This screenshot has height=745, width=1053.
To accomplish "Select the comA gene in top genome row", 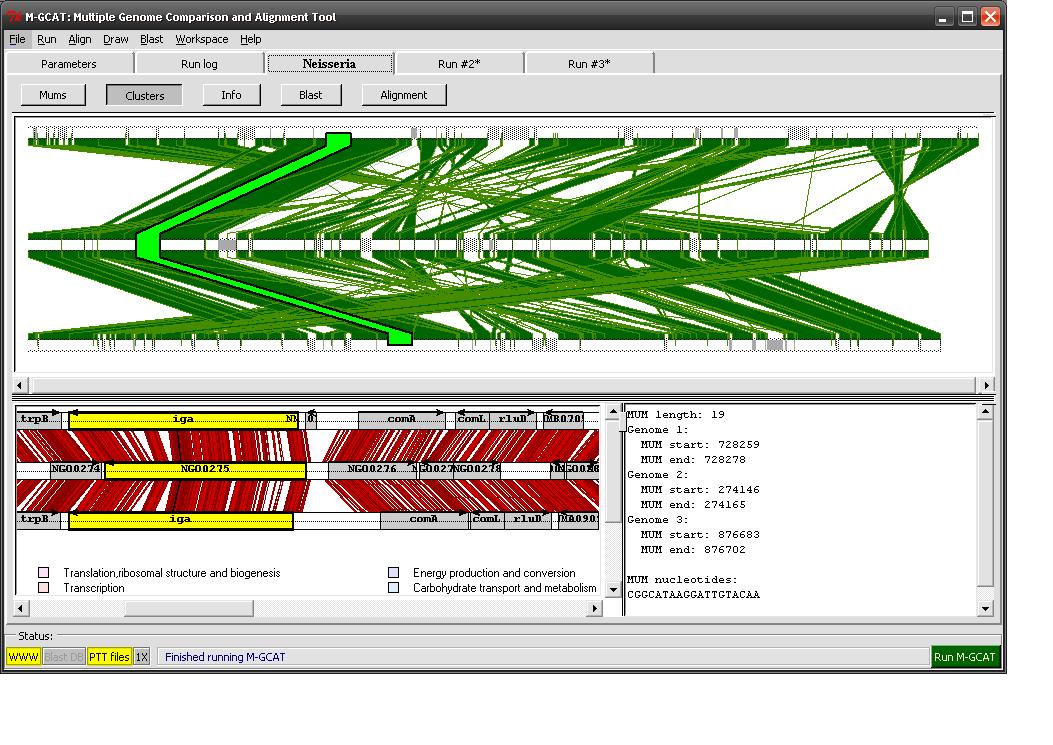I will point(401,420).
